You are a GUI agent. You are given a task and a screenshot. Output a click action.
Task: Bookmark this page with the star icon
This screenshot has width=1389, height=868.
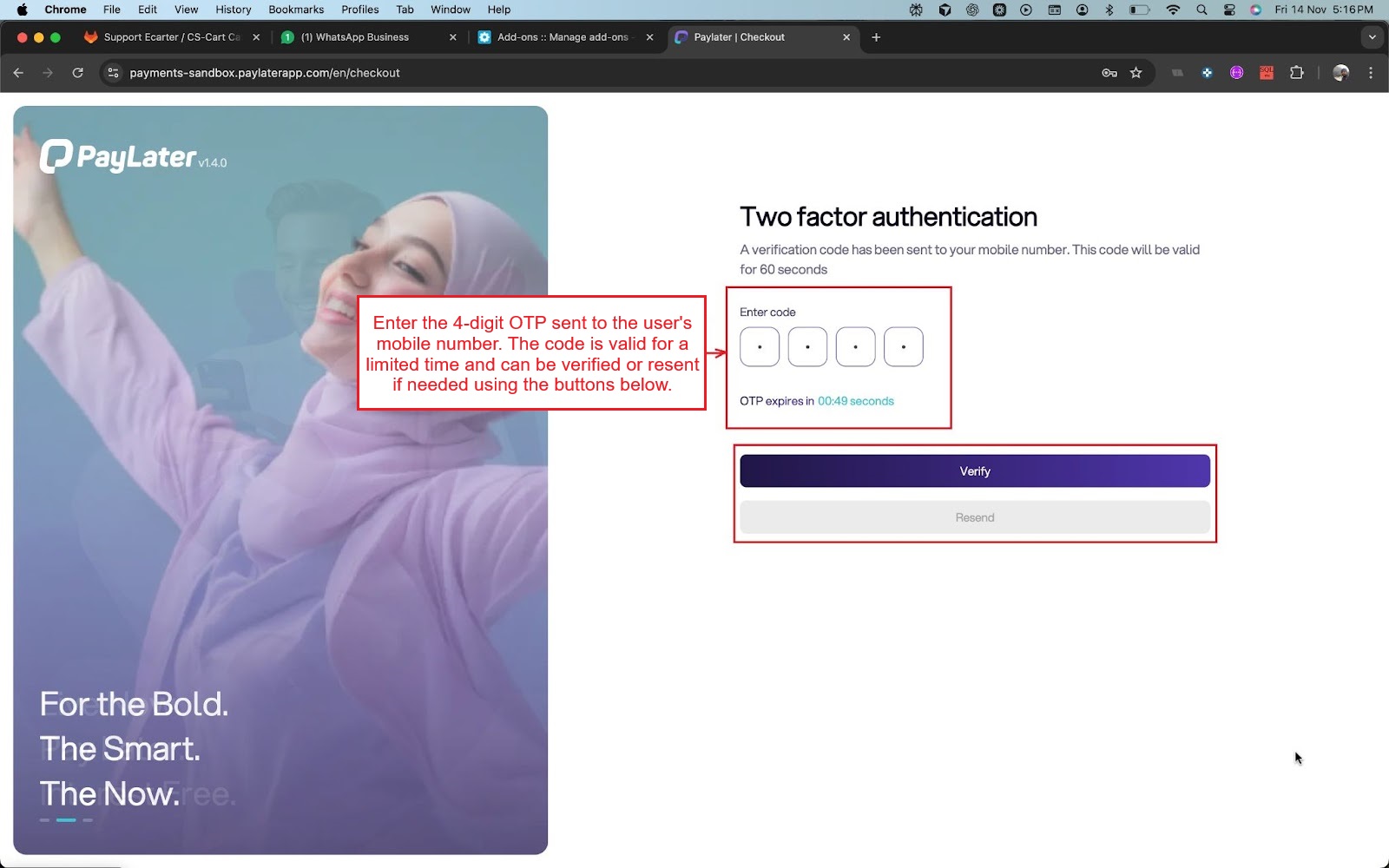[1136, 73]
